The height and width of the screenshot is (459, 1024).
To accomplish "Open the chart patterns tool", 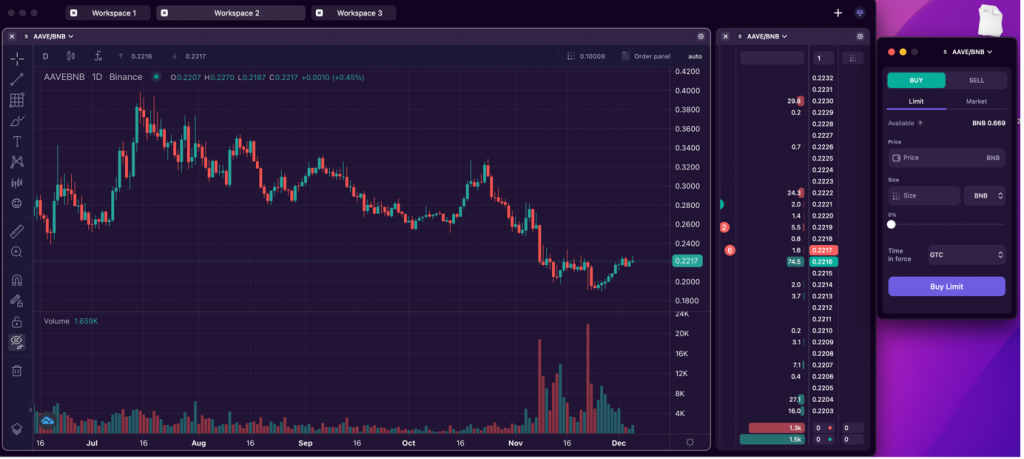I will (x=17, y=162).
